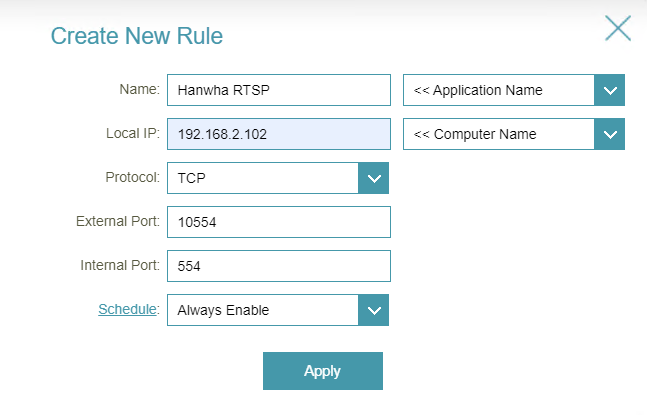Click the 'Protocol:' field label

(x=132, y=177)
